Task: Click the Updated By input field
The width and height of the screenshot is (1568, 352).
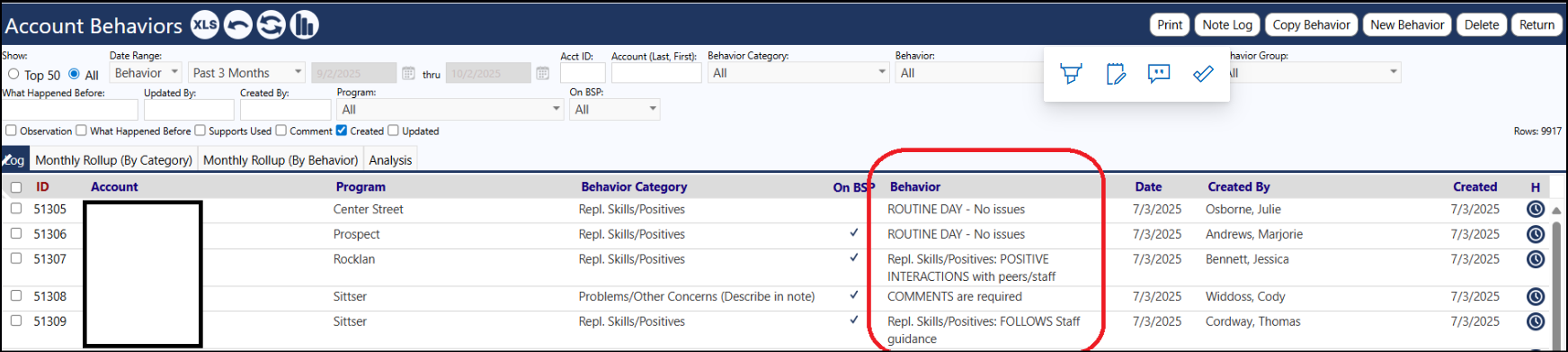Action: [x=189, y=110]
